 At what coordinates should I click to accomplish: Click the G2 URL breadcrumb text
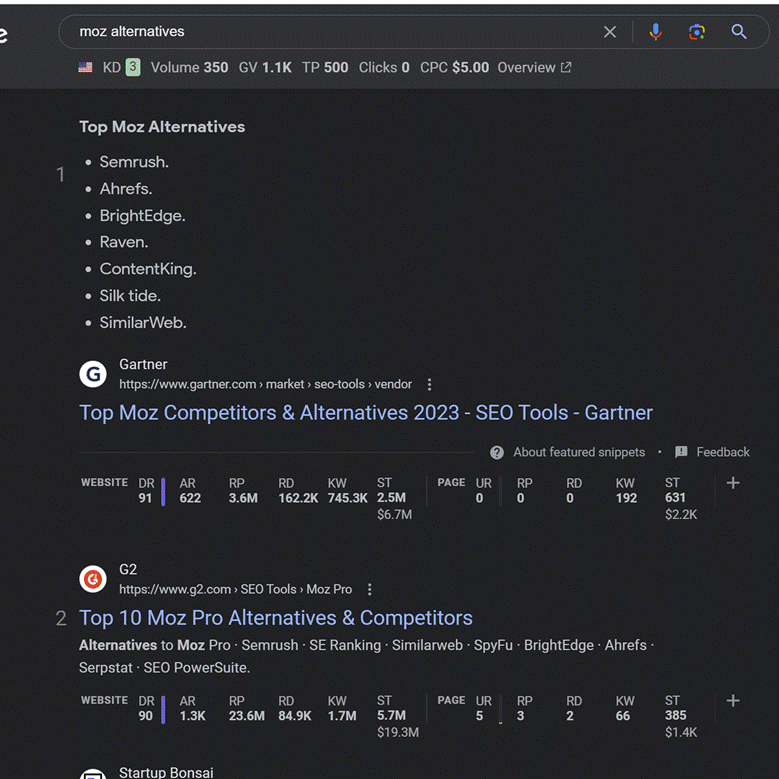235,590
